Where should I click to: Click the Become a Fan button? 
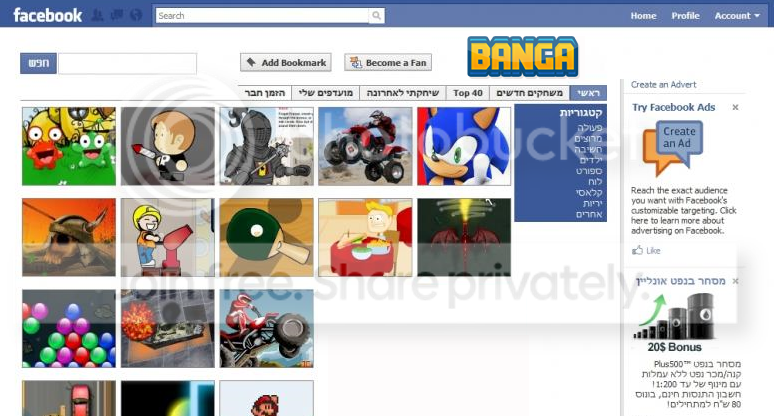tap(388, 63)
